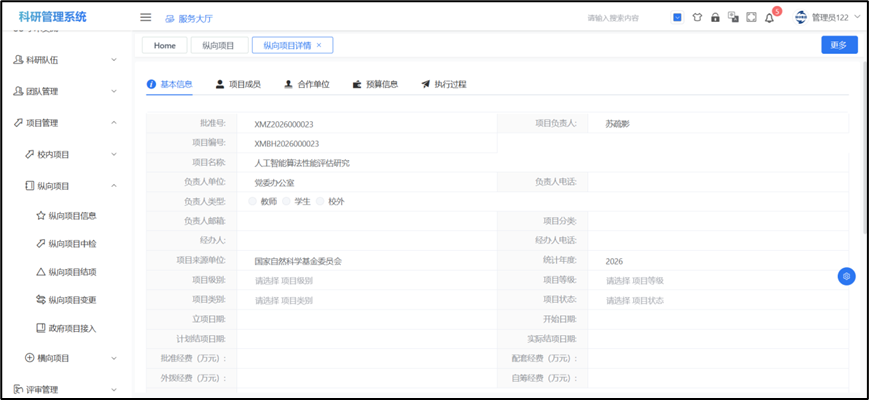Toggle fullscreen mode icon
The height and width of the screenshot is (400, 869).
tap(751, 17)
